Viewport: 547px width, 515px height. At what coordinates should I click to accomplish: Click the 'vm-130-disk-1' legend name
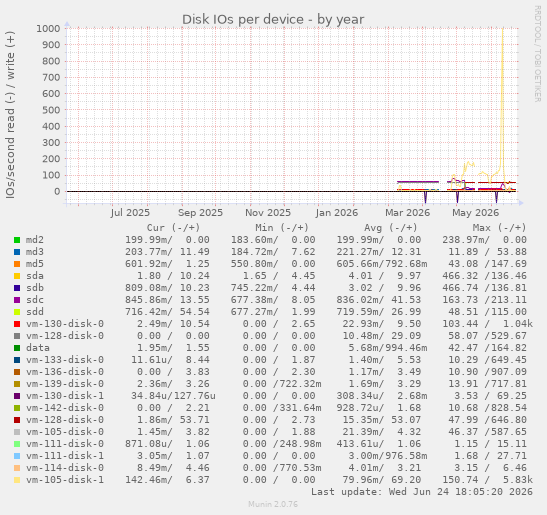(65, 396)
